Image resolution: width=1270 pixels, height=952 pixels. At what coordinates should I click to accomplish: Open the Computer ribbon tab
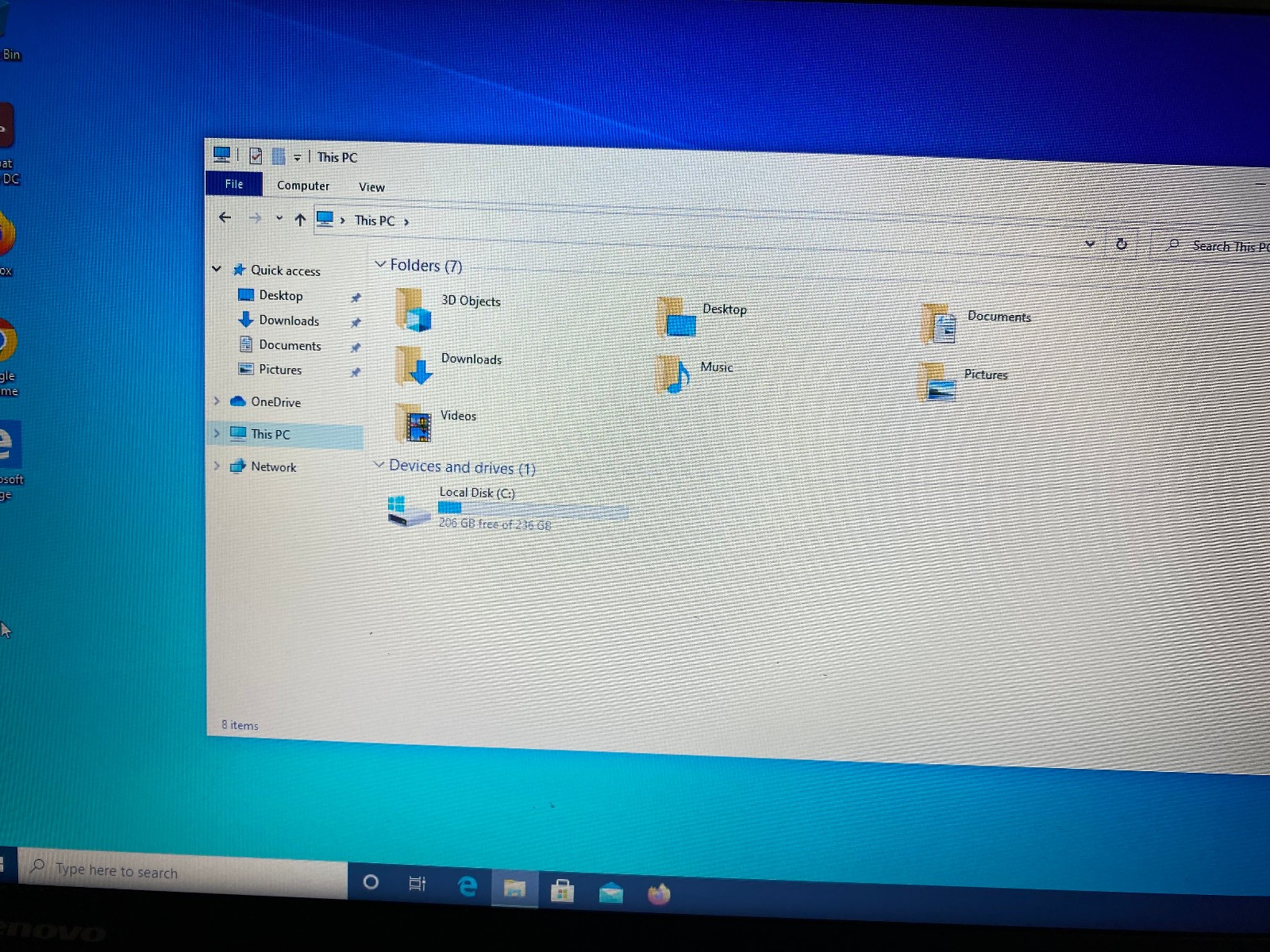303,186
